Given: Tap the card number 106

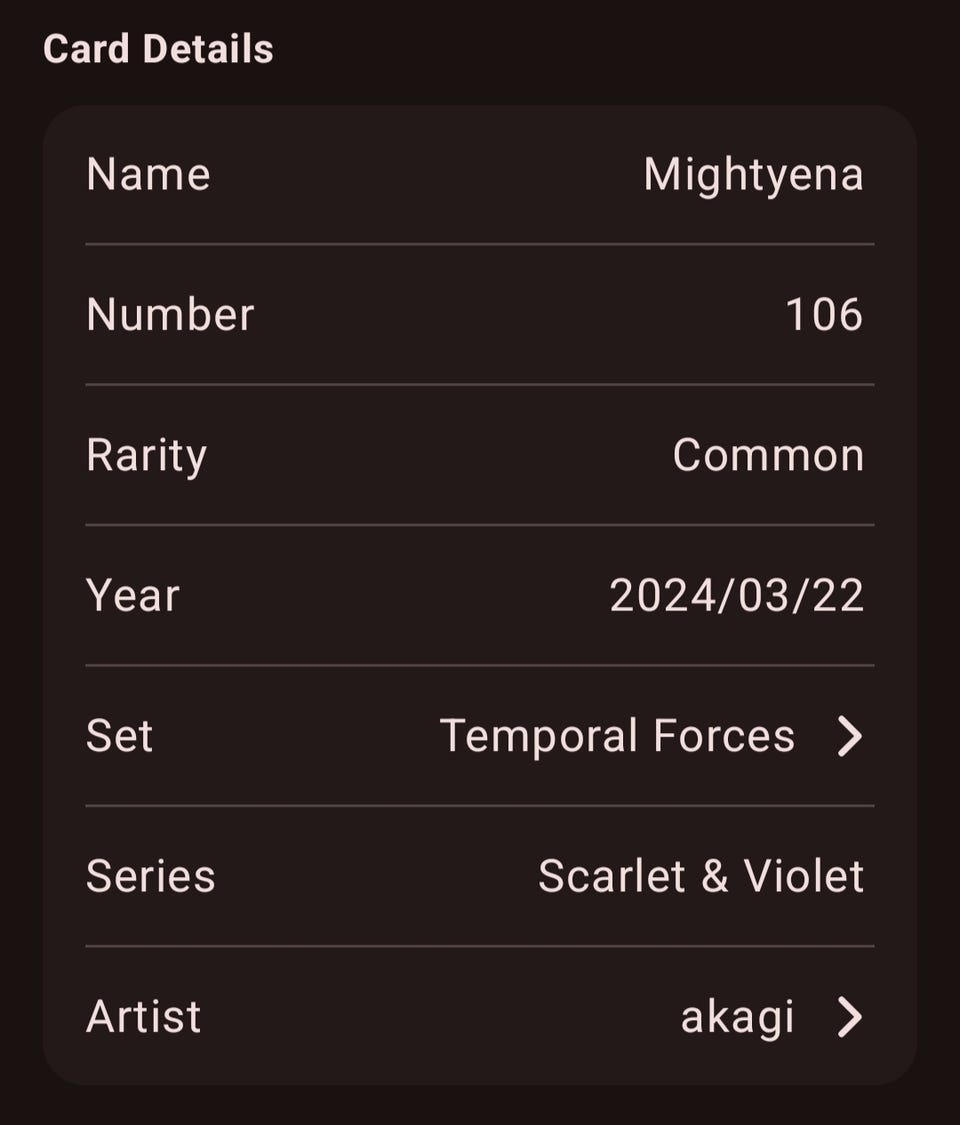Looking at the screenshot, I should 824,315.
